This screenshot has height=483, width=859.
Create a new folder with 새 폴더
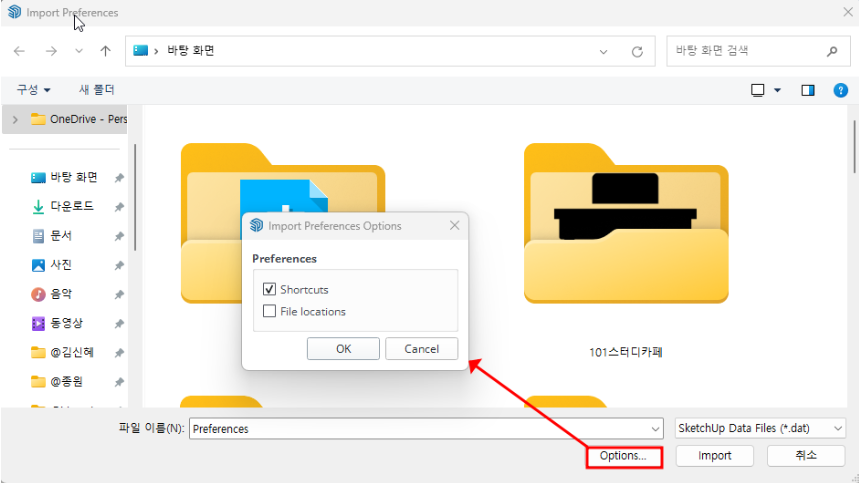coord(96,89)
